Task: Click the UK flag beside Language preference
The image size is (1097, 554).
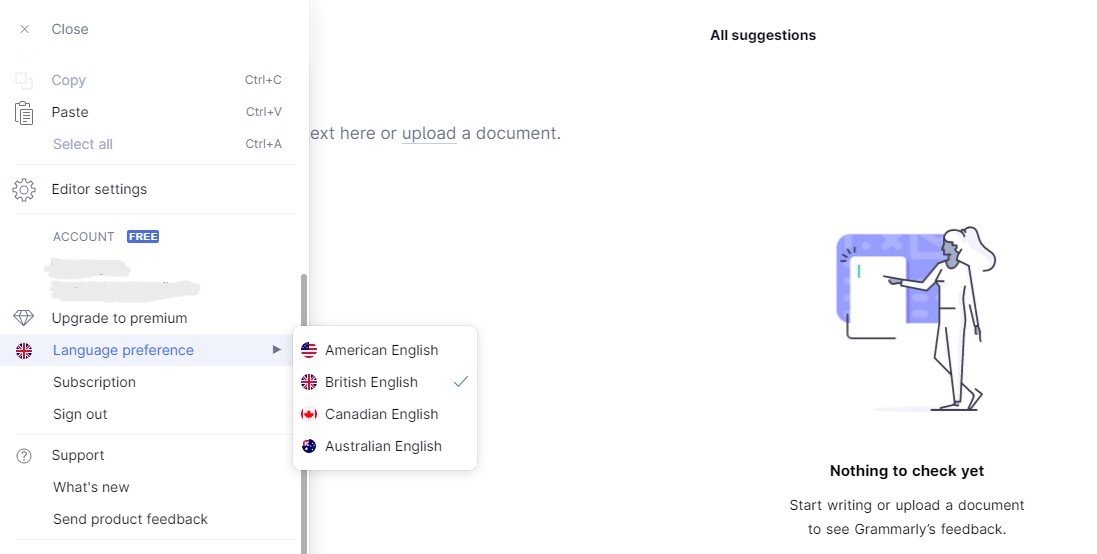Action: [24, 350]
